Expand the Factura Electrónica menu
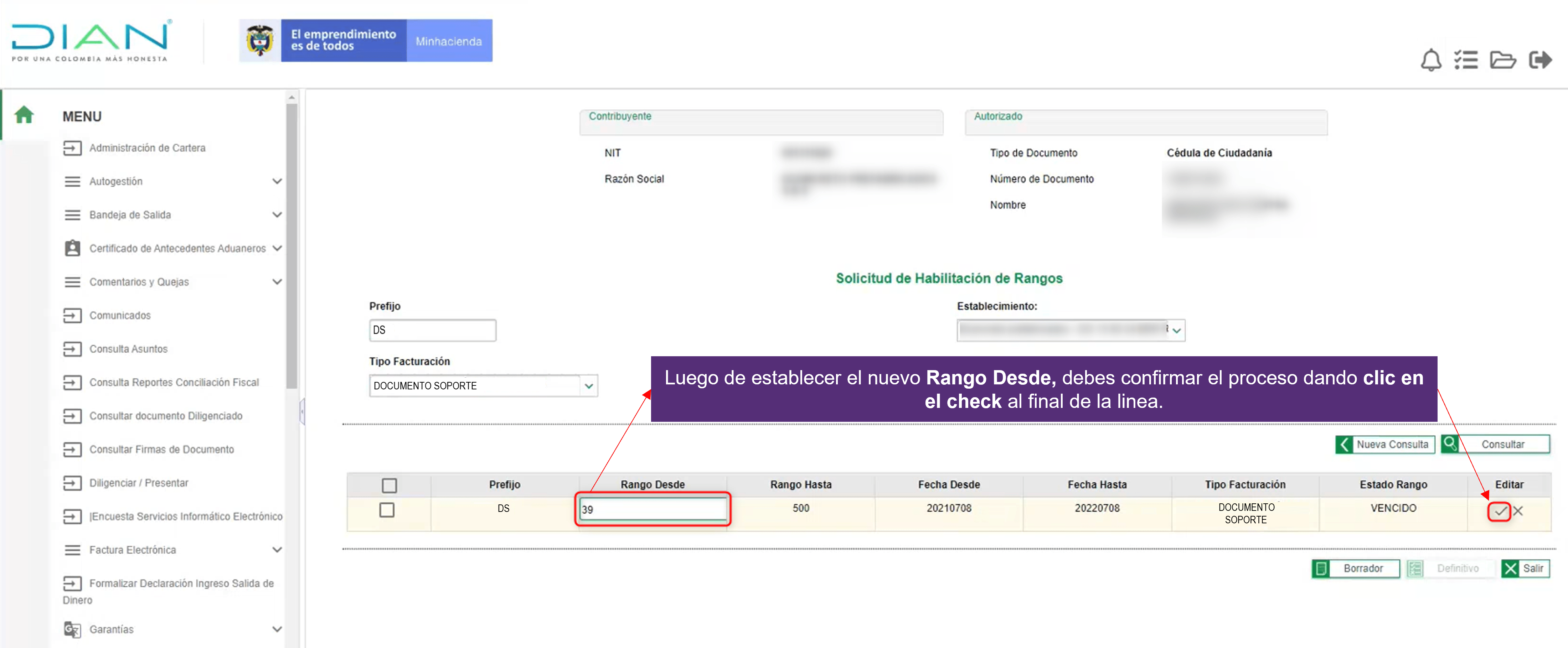This screenshot has height=648, width=1568. click(277, 549)
